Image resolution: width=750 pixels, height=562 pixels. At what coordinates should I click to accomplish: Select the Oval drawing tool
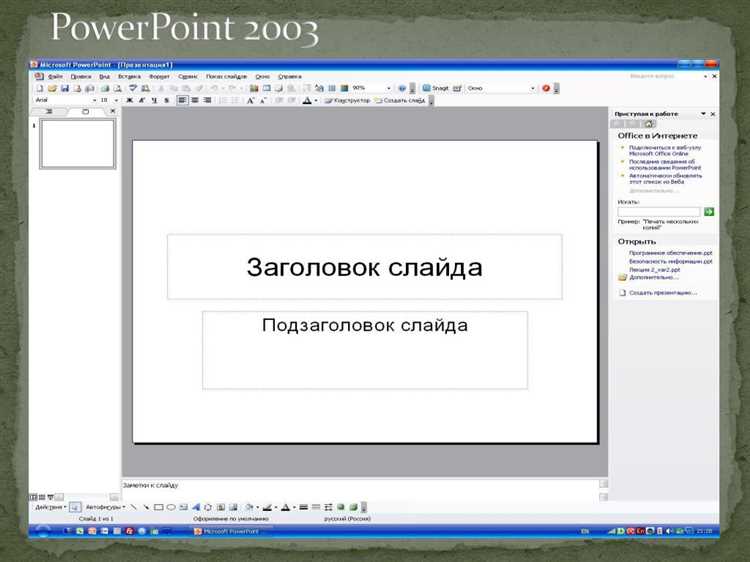[171, 507]
